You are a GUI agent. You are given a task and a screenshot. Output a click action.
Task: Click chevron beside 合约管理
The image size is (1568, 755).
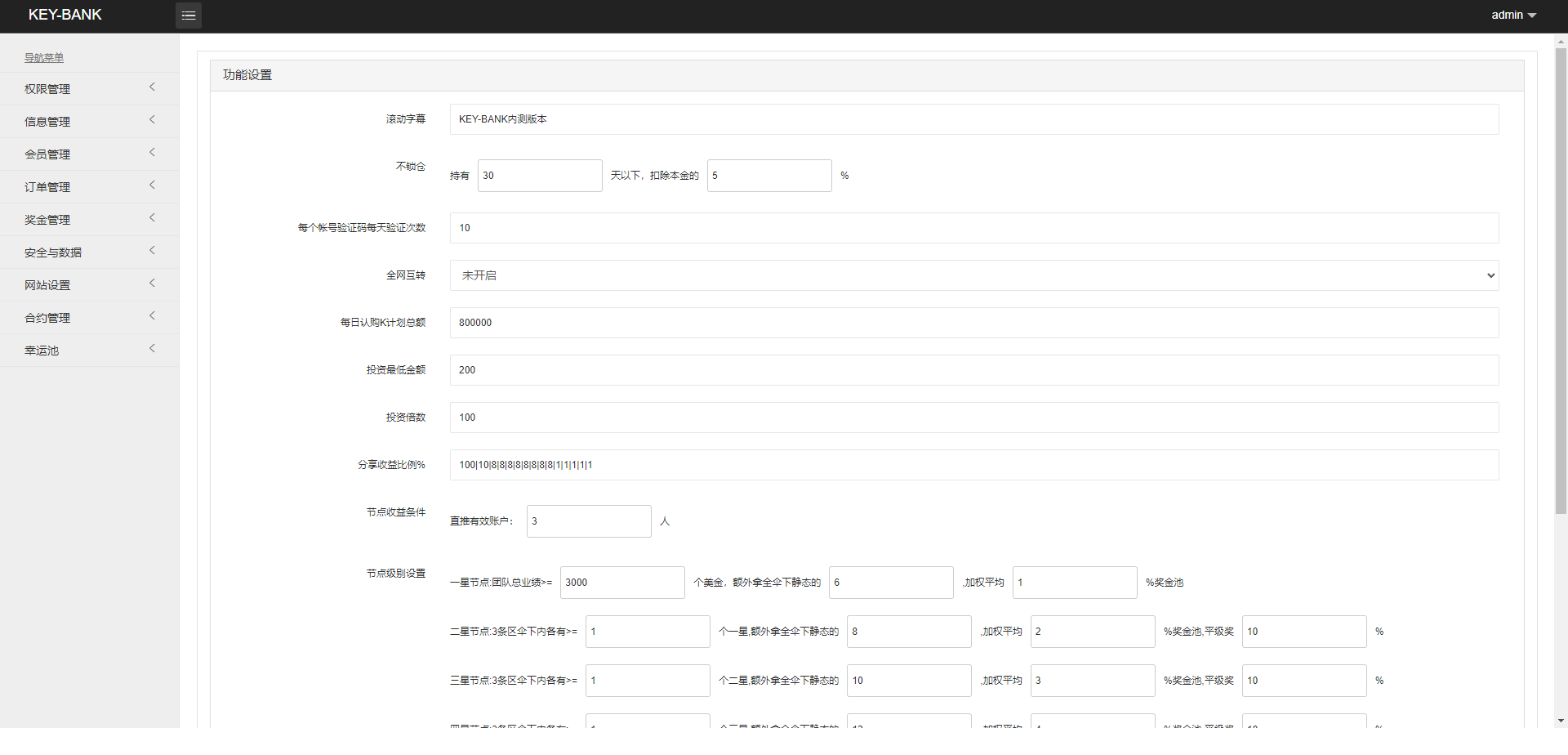[152, 316]
